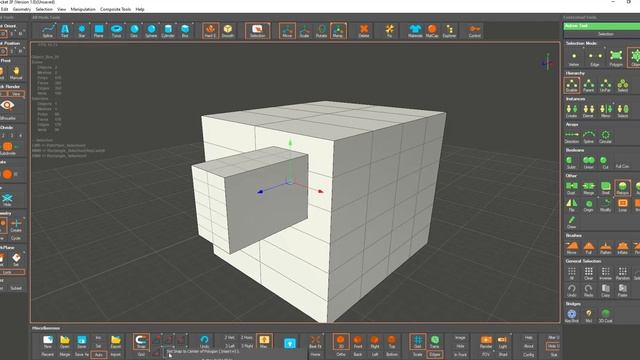Create a Cylinder primitive

point(168,31)
